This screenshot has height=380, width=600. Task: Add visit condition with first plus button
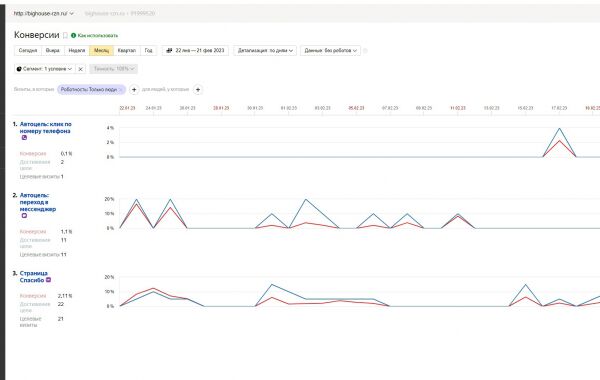[x=134, y=90]
